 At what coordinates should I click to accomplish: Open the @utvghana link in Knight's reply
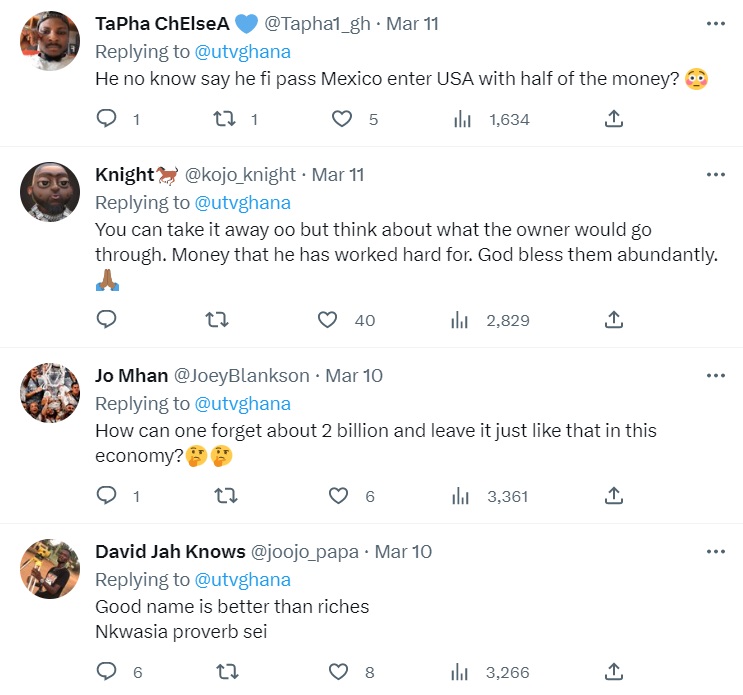point(243,202)
